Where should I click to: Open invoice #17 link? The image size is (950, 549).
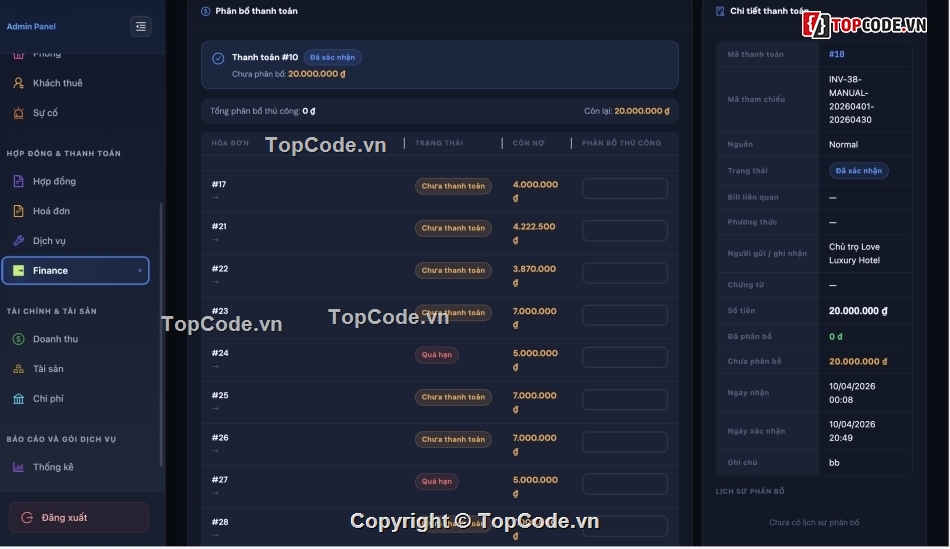219,184
